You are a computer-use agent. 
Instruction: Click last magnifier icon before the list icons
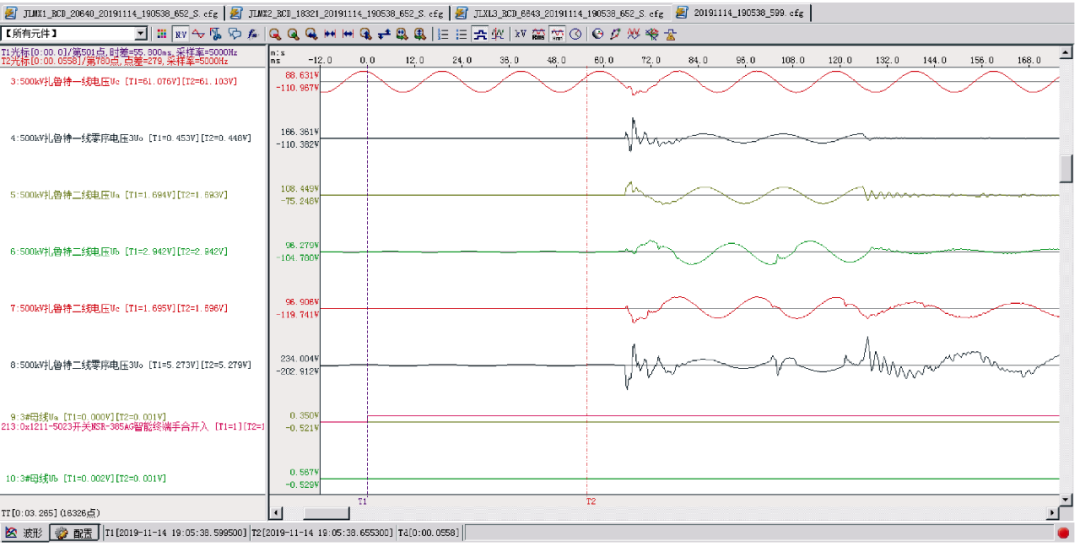[419, 34]
